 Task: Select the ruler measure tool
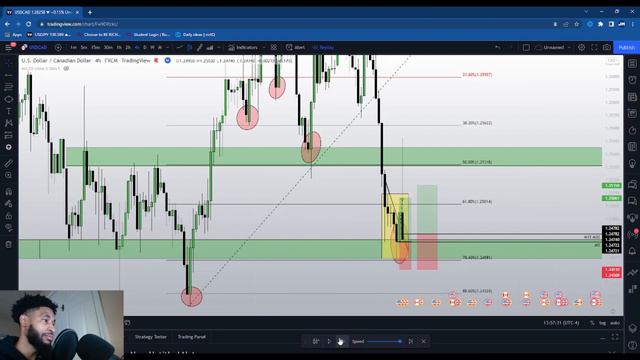(x=9, y=163)
